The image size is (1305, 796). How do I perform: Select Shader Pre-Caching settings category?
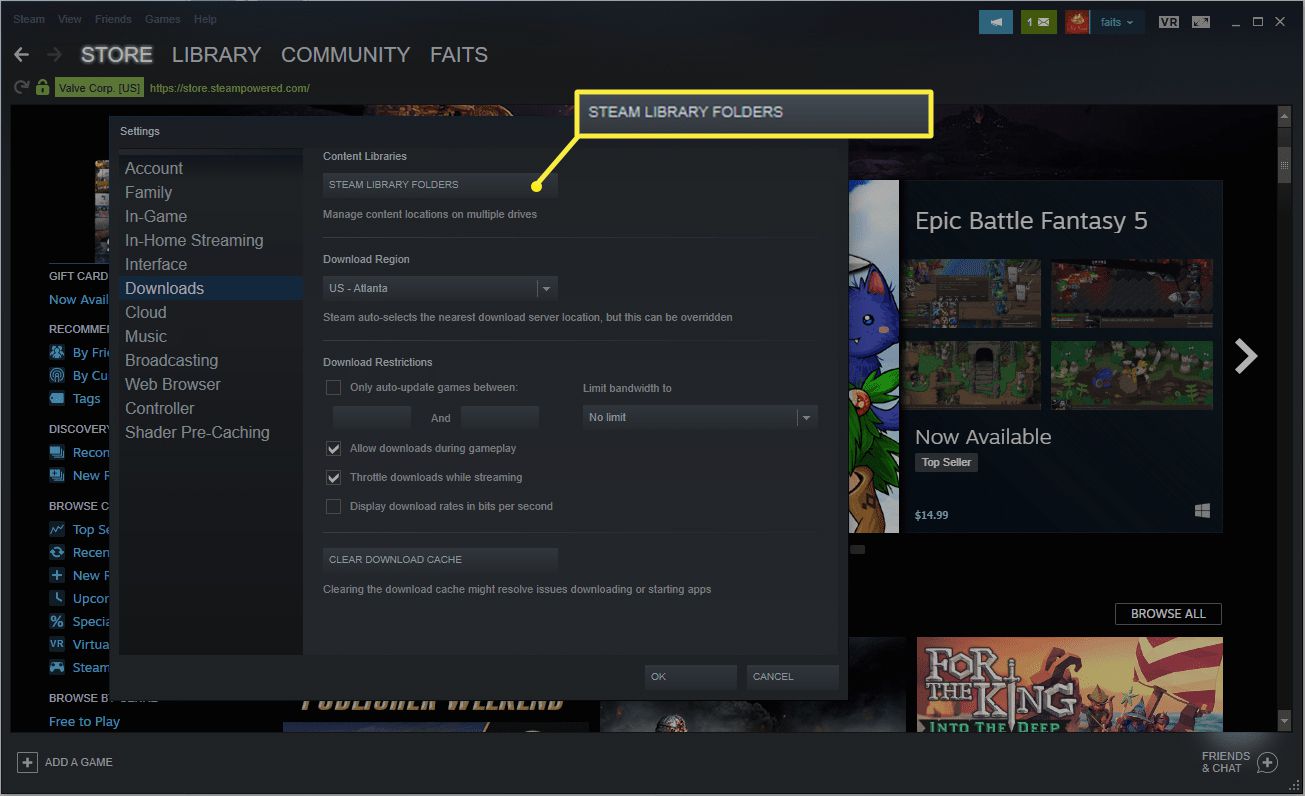pos(211,432)
